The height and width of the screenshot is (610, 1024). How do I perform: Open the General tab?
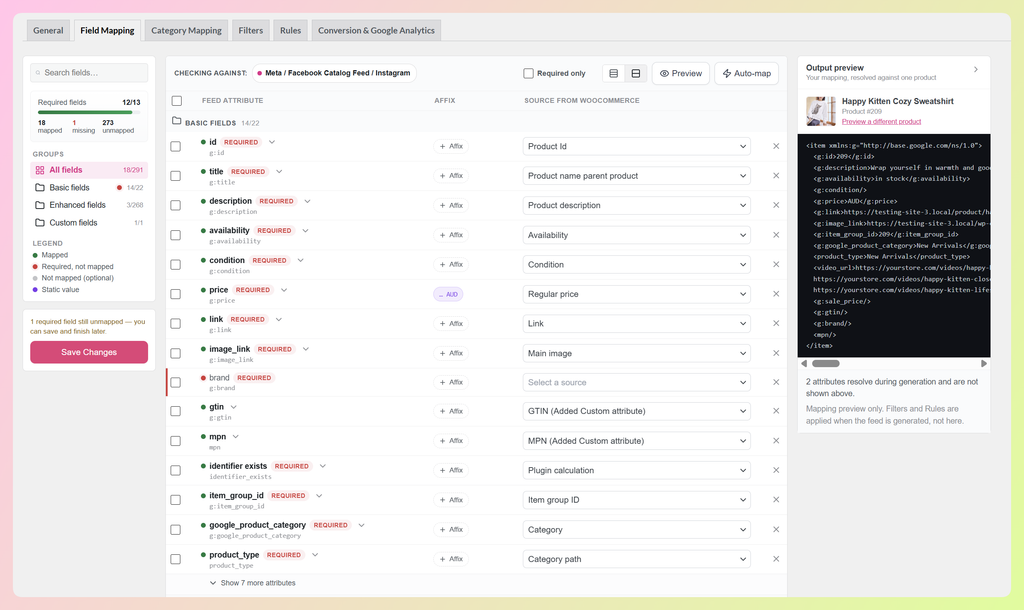click(48, 30)
